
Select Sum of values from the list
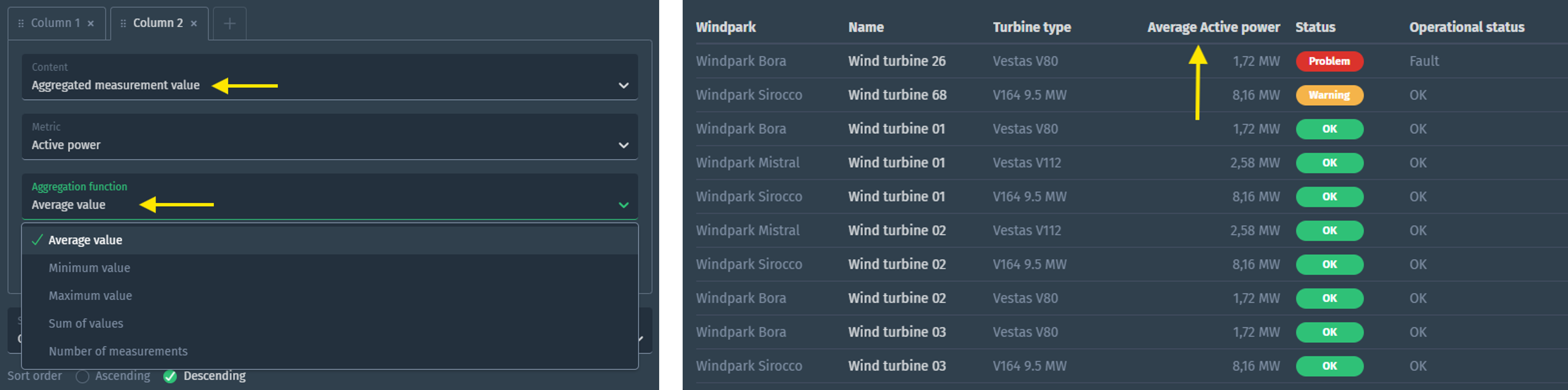point(85,323)
